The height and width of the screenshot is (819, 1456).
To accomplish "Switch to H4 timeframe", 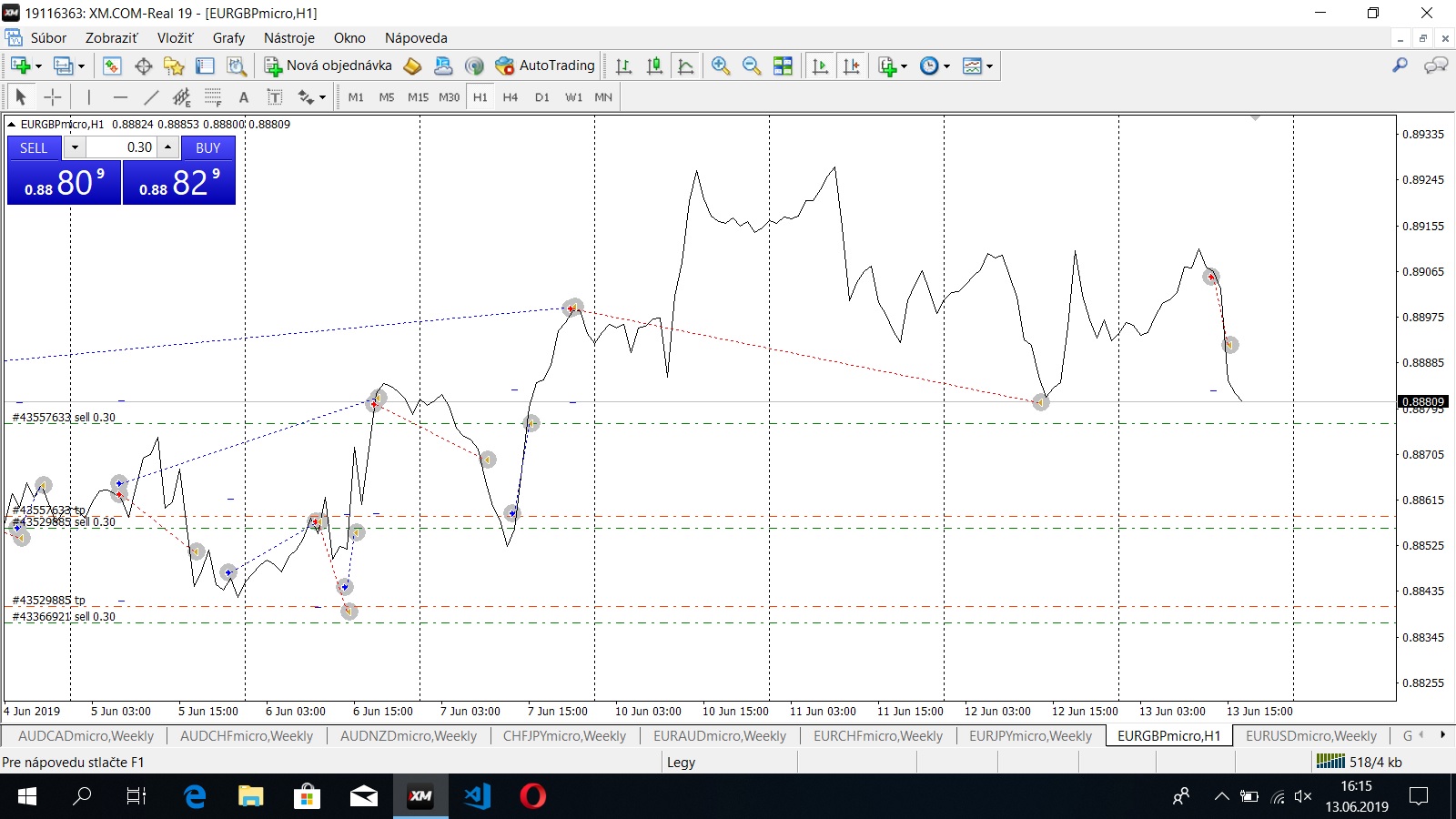I will click(x=511, y=96).
